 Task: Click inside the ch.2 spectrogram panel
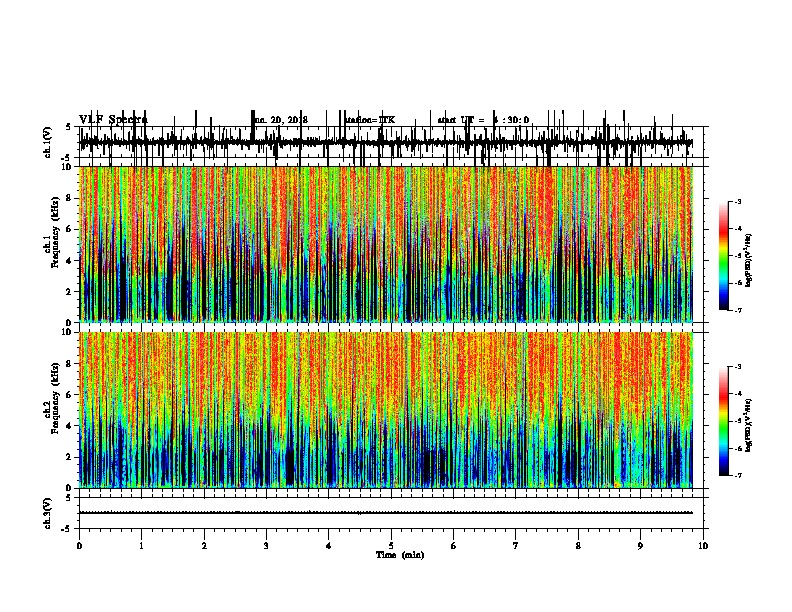386,410
